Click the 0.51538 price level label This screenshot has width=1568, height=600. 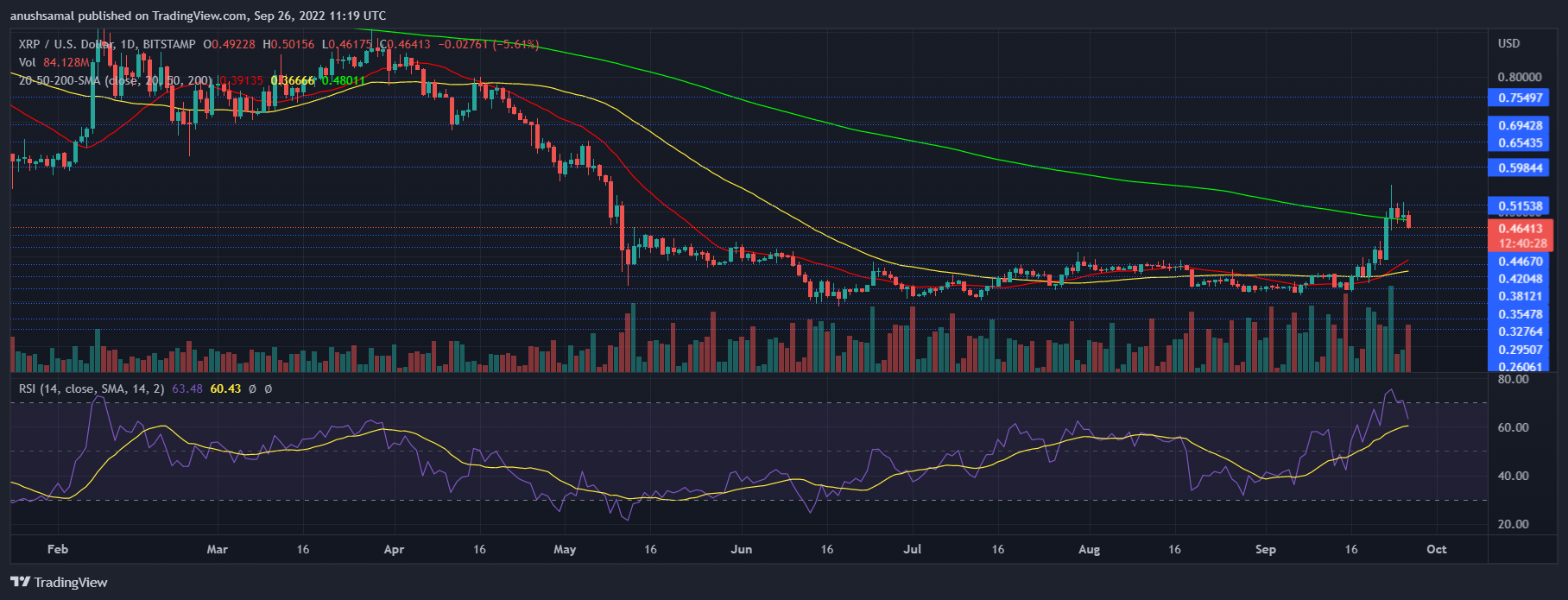tap(1517, 205)
